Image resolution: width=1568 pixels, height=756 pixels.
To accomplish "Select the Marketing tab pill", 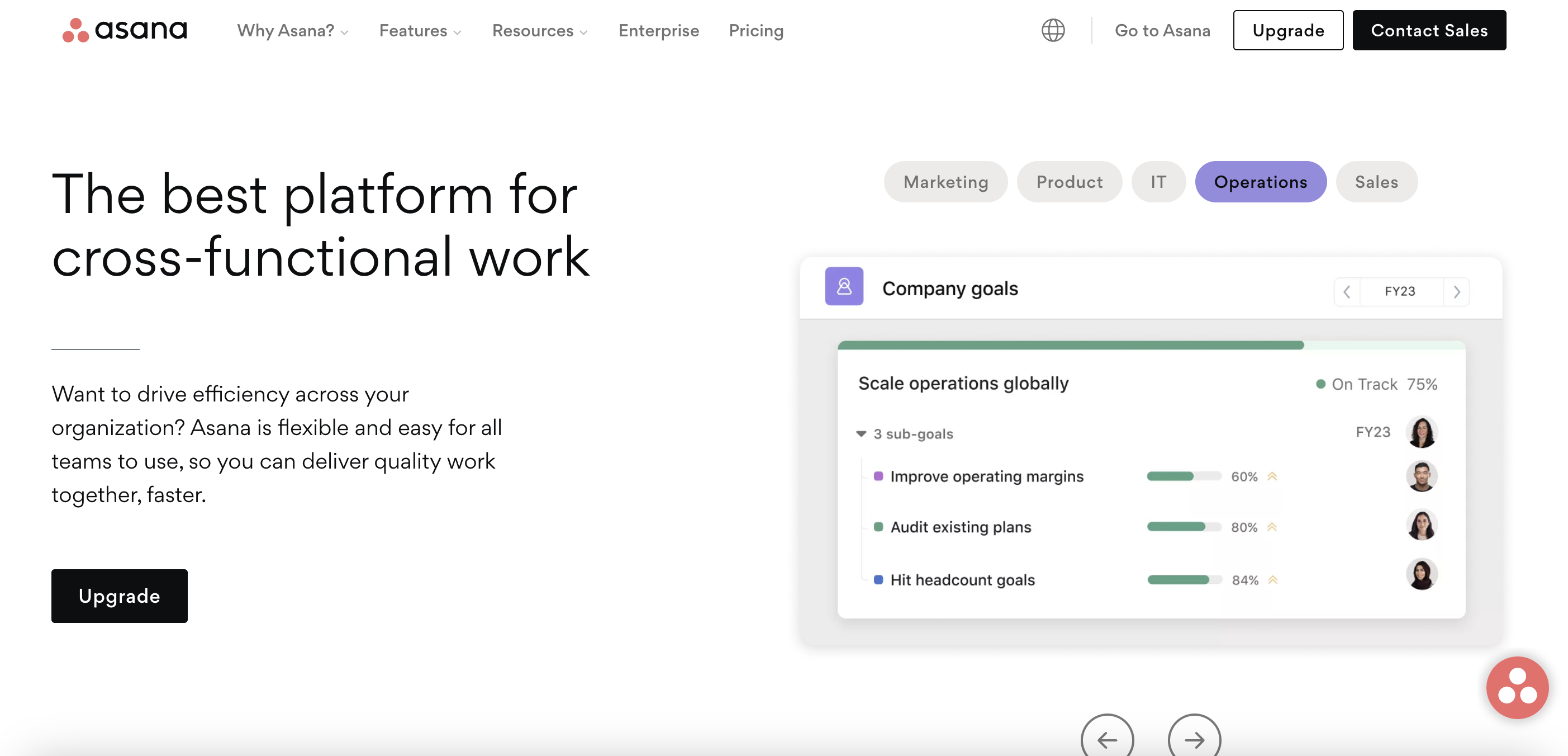I will point(945,182).
